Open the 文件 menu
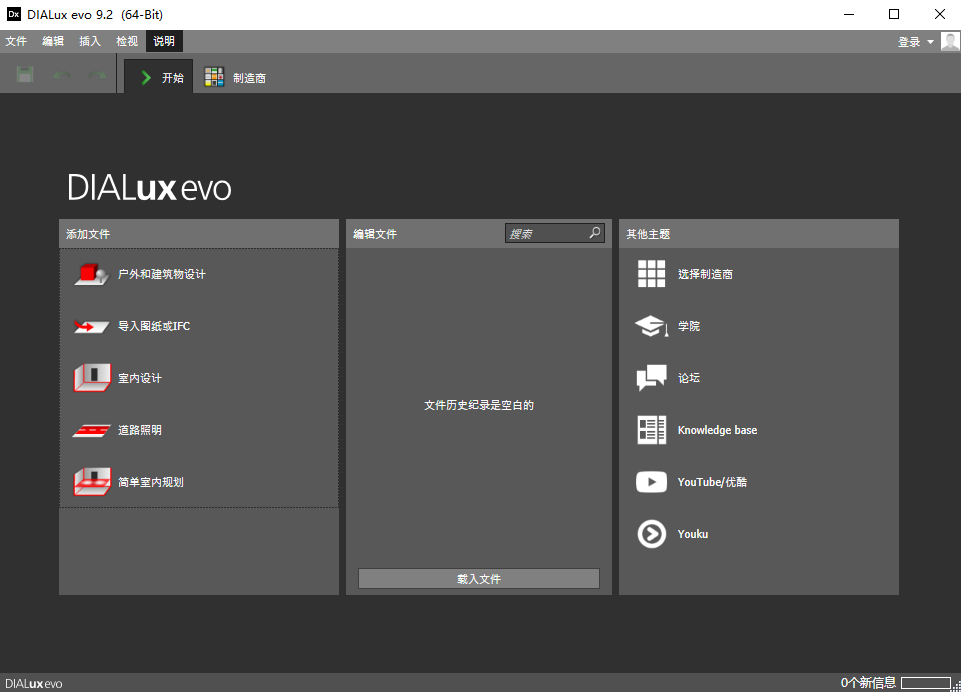 tap(16, 41)
